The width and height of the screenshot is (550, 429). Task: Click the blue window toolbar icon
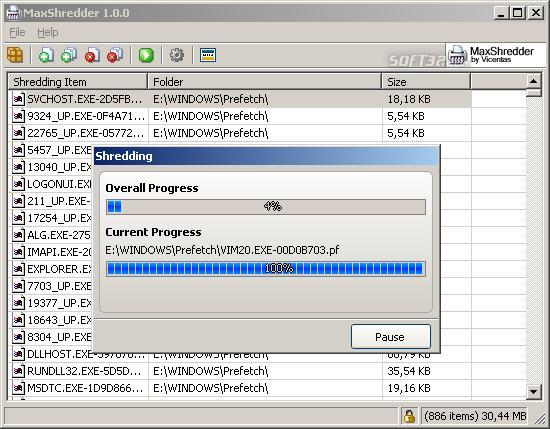point(208,55)
